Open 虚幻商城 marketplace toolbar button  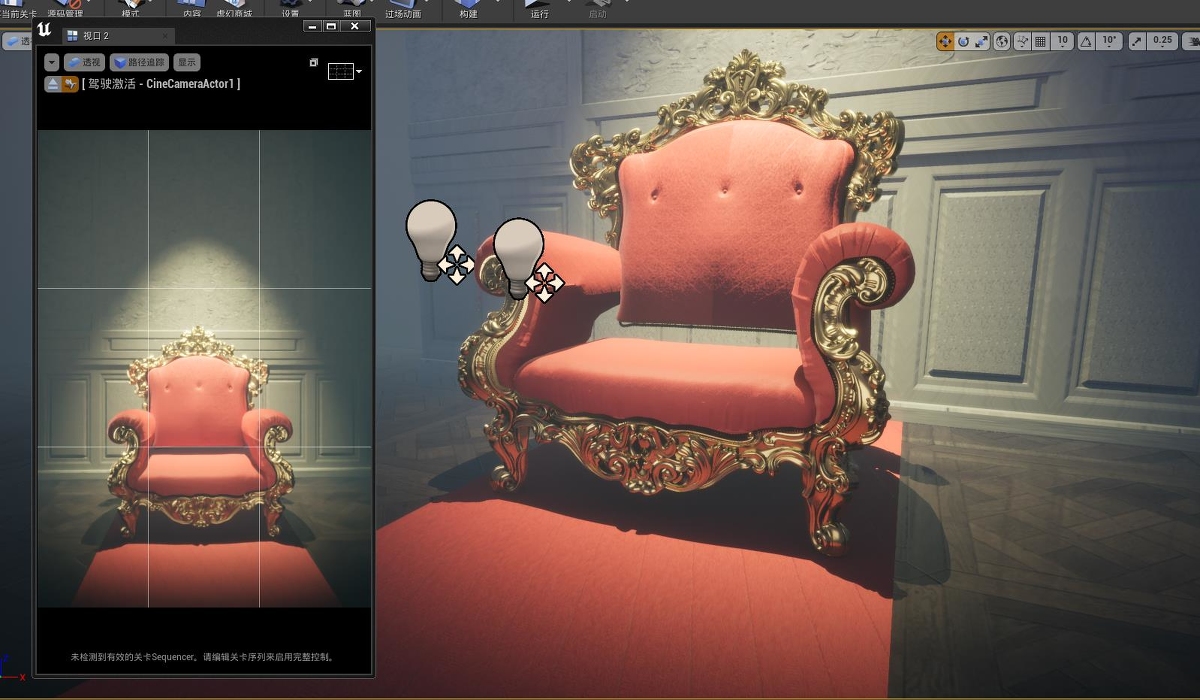point(235,9)
